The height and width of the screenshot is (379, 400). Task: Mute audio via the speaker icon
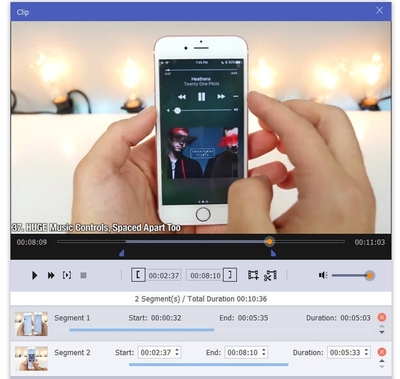323,275
